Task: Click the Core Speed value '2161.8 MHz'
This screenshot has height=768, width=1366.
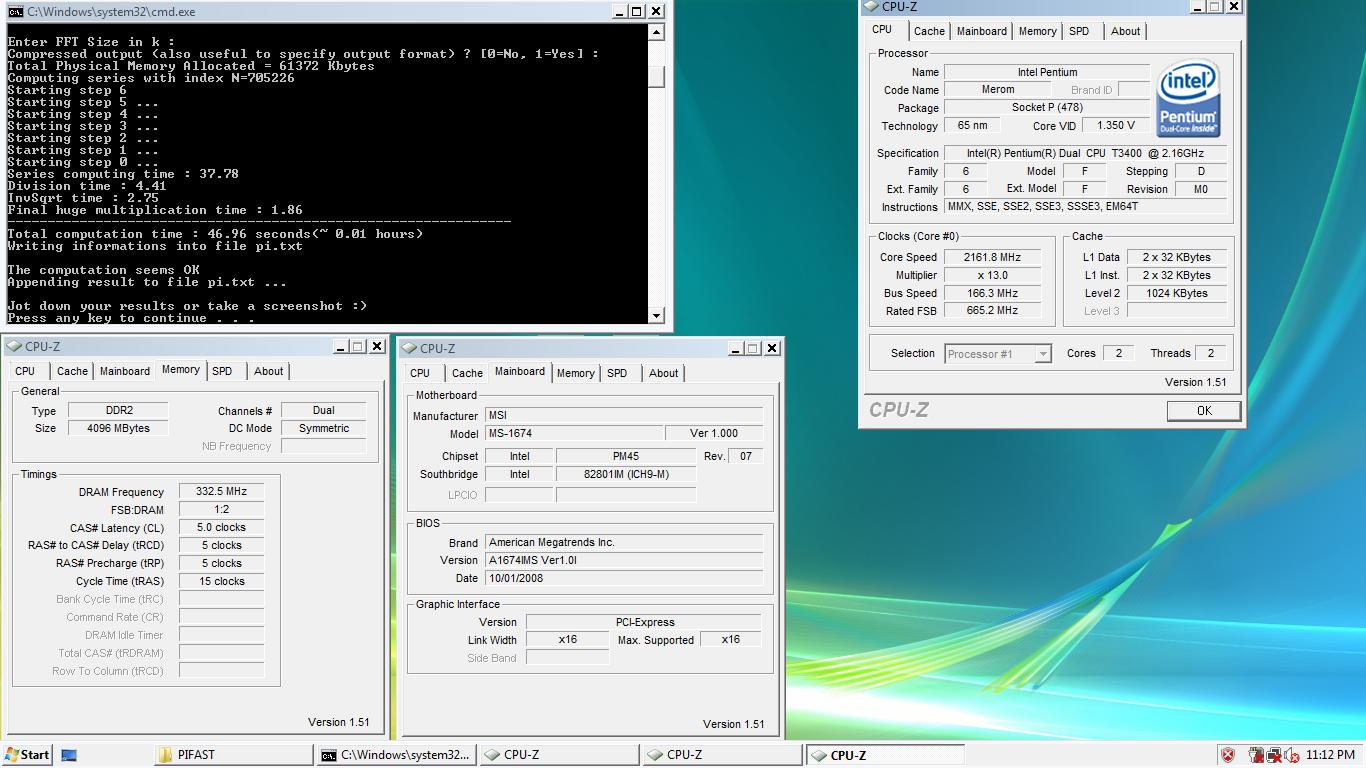Action: click(992, 257)
